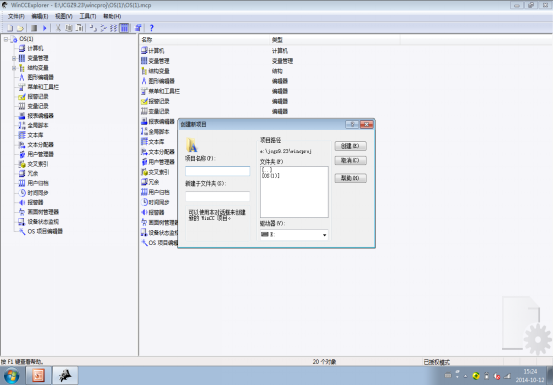
Task: Select 文本库 in the navigation tree
Action: pos(35,135)
